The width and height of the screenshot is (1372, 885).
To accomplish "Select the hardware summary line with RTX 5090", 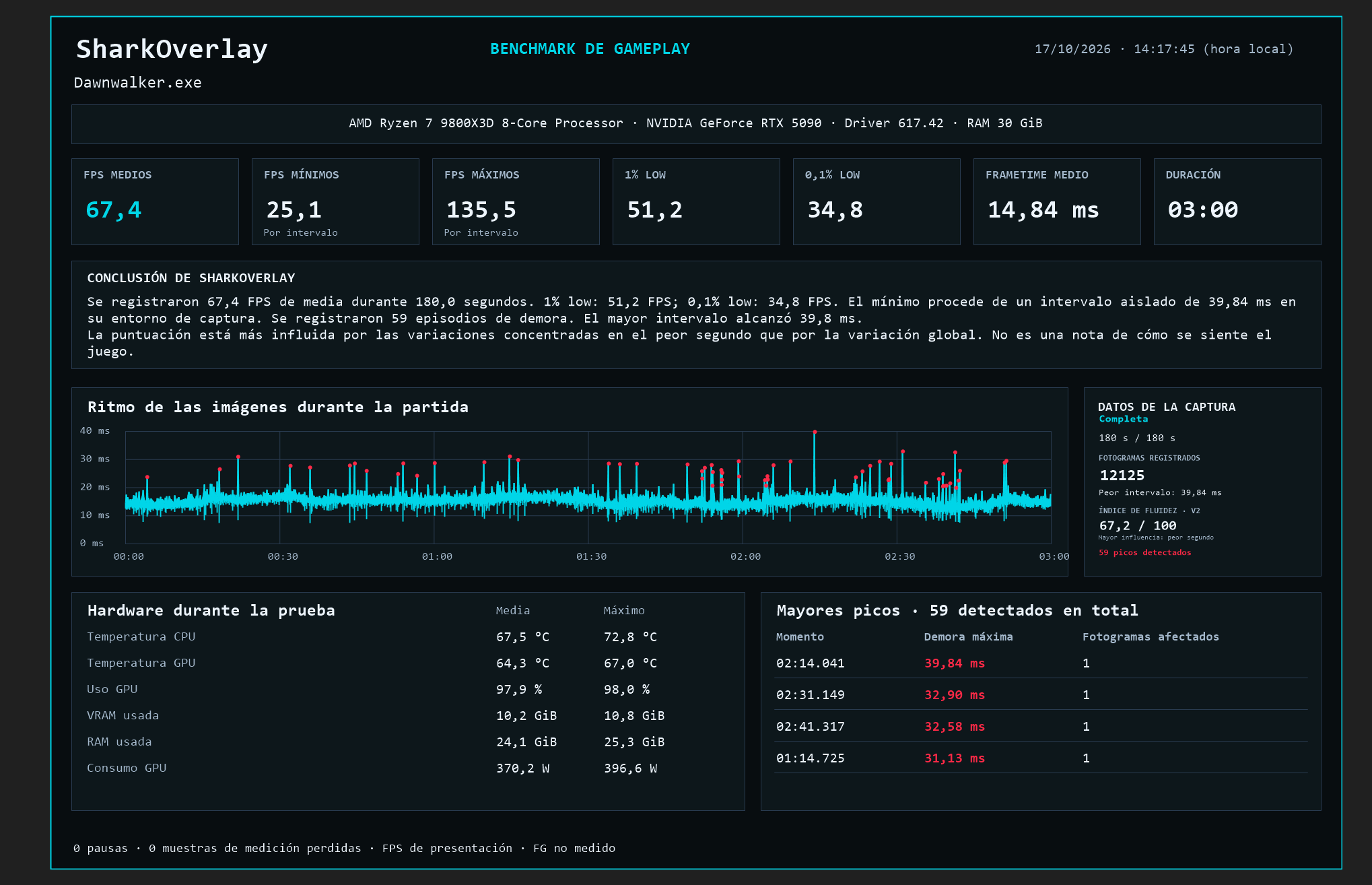I will [695, 123].
